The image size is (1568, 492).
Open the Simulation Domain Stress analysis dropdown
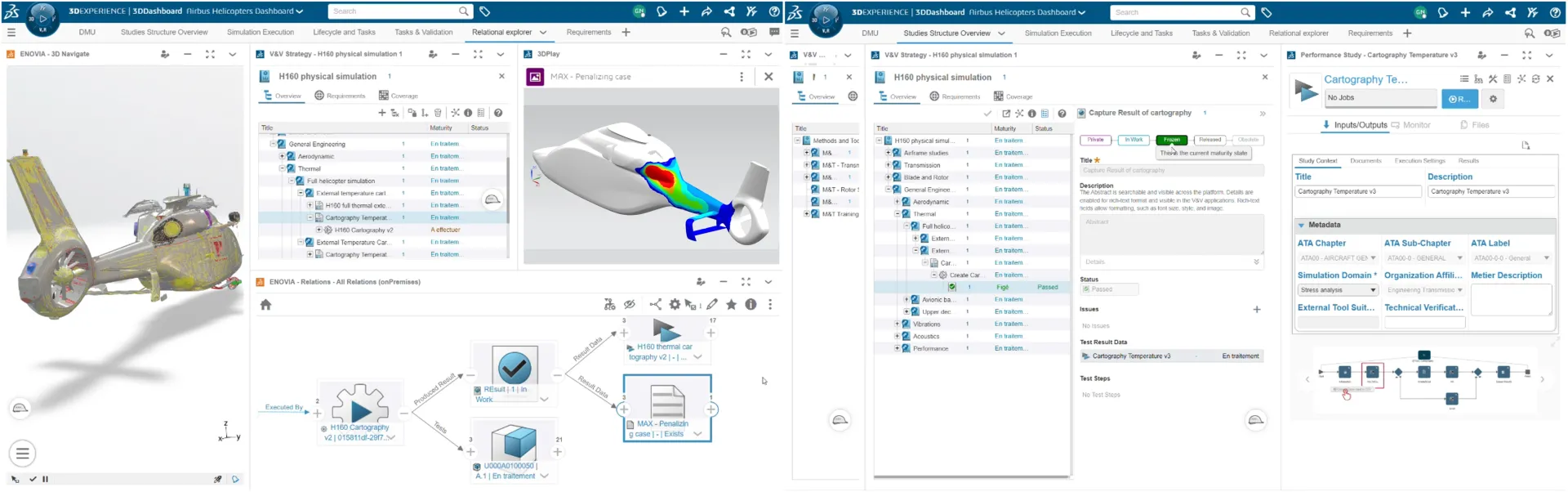point(1337,290)
